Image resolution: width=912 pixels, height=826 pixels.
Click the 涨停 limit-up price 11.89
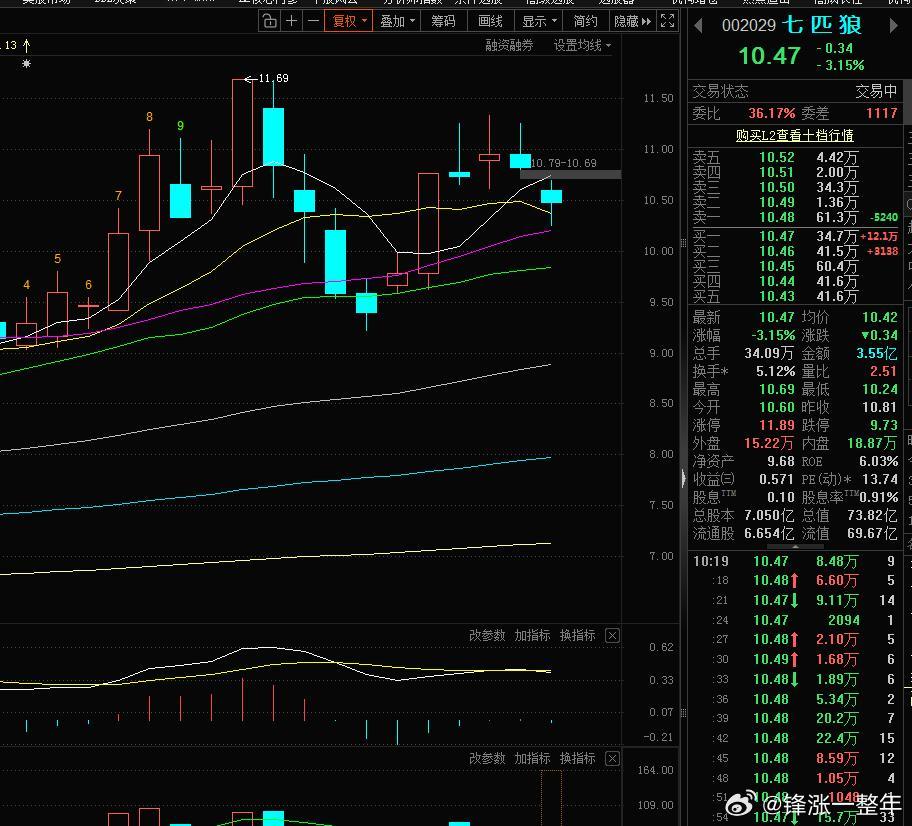pos(776,425)
